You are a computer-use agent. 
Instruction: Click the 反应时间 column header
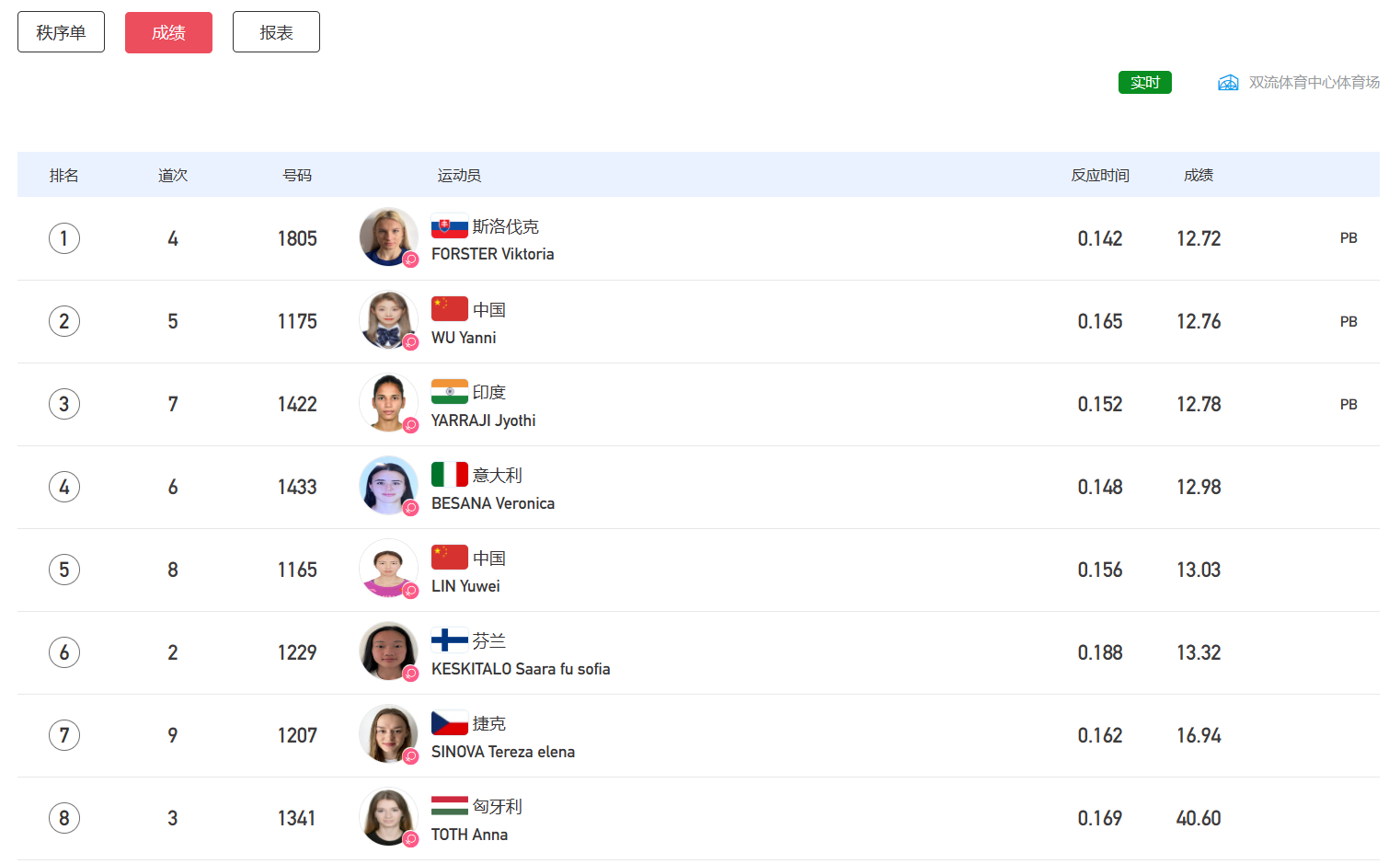point(1099,175)
